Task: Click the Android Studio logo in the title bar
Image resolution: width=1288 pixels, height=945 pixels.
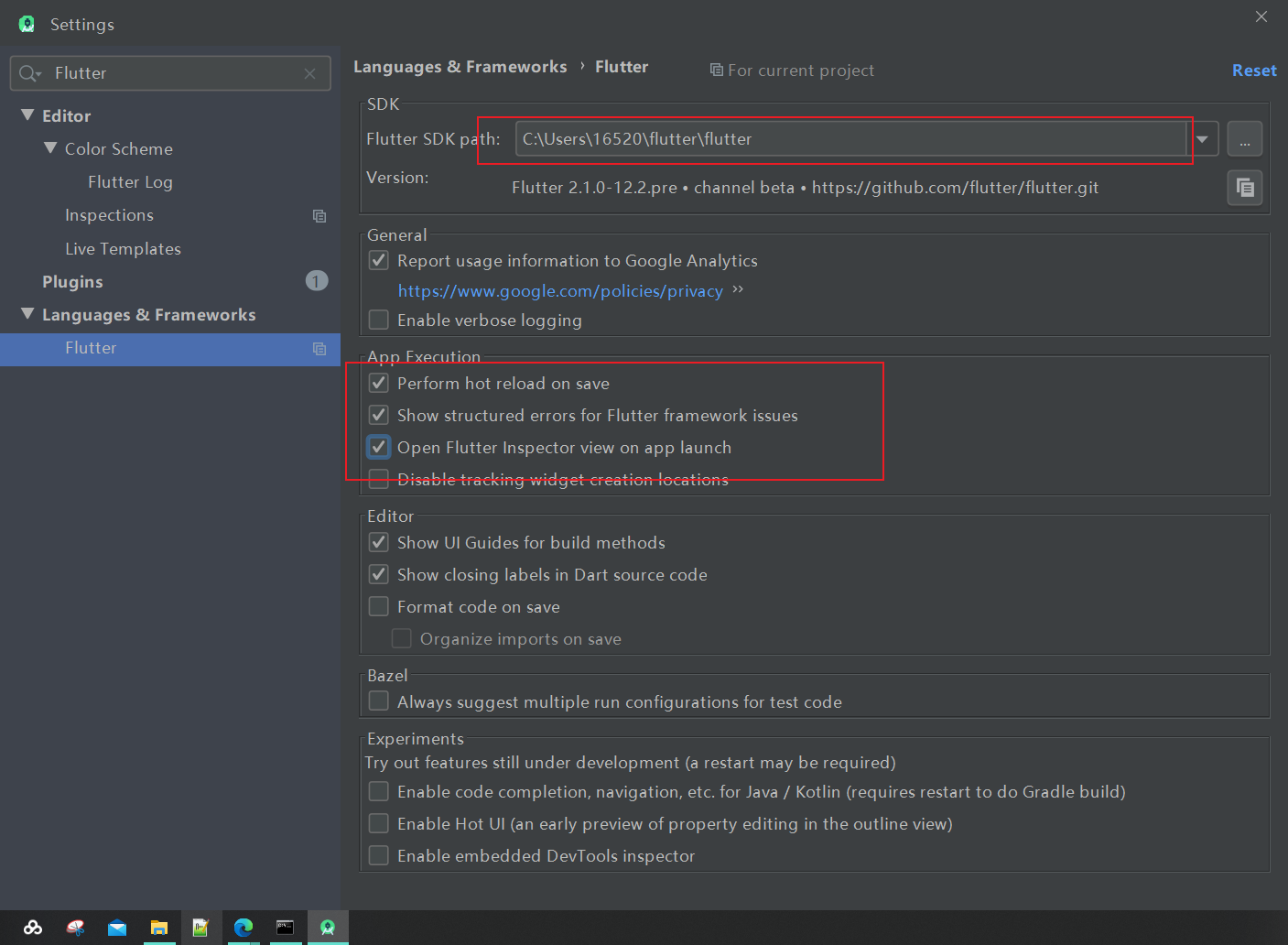Action: tap(27, 24)
